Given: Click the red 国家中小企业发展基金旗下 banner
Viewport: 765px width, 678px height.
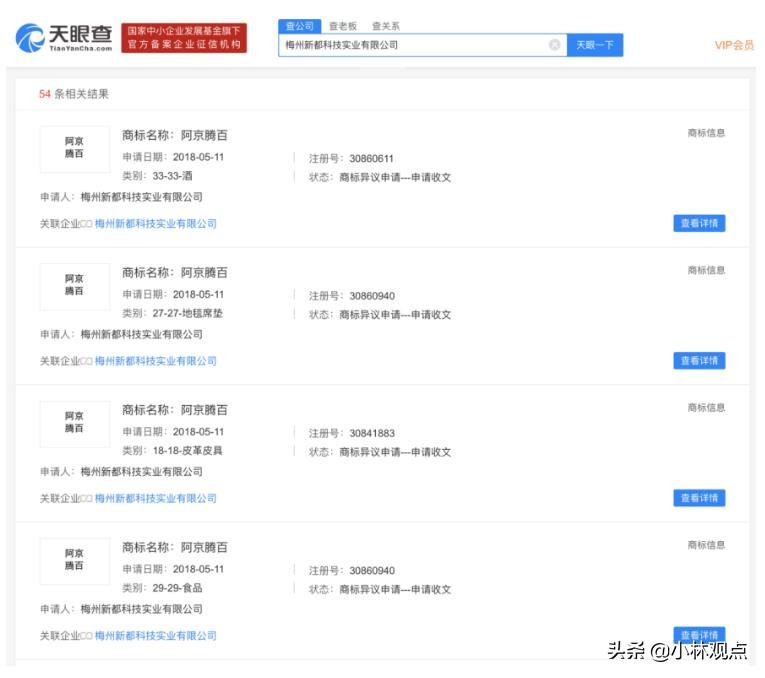Looking at the screenshot, I should point(184,38).
